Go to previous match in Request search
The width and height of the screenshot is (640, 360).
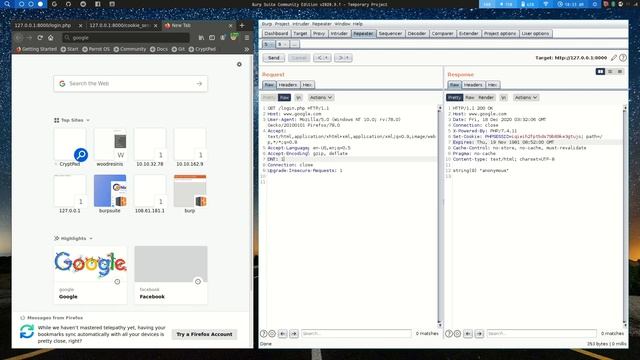pyautogui.click(x=283, y=334)
